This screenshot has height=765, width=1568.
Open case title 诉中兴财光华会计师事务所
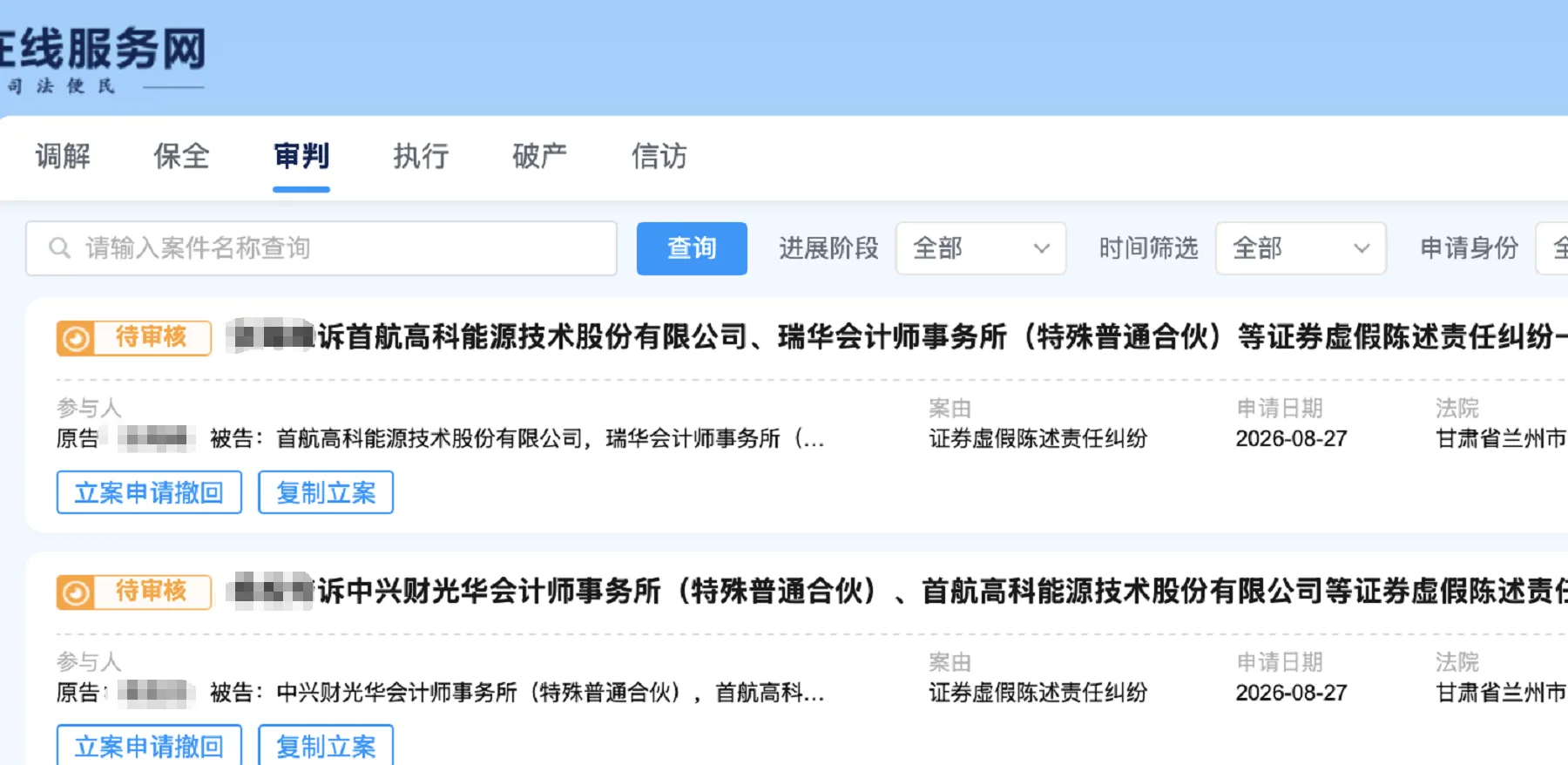tap(943, 591)
